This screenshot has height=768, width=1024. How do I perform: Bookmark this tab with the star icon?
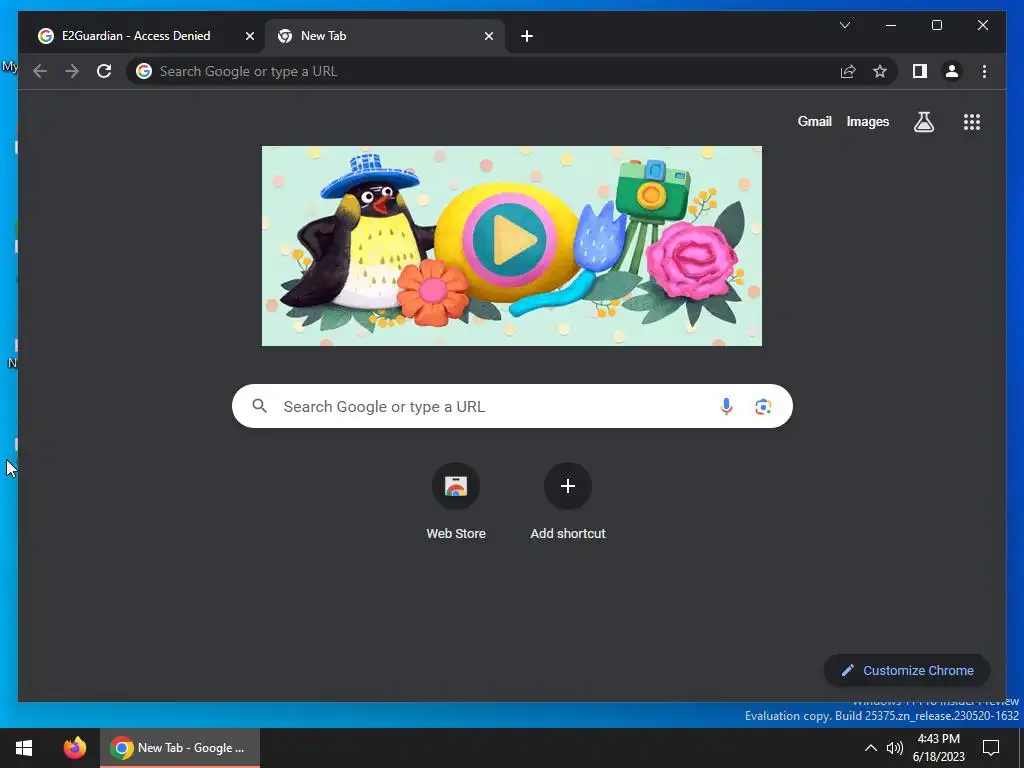[880, 71]
